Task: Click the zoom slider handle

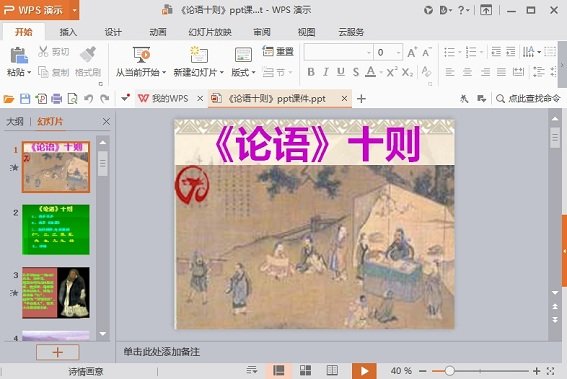Action: pos(449,371)
